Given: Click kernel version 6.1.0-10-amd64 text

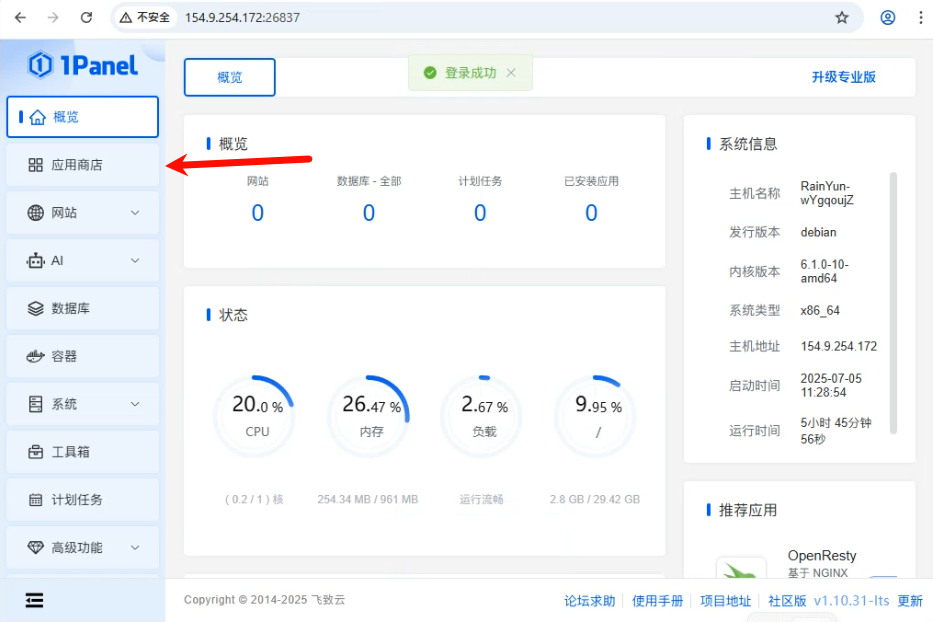Looking at the screenshot, I should (x=825, y=271).
